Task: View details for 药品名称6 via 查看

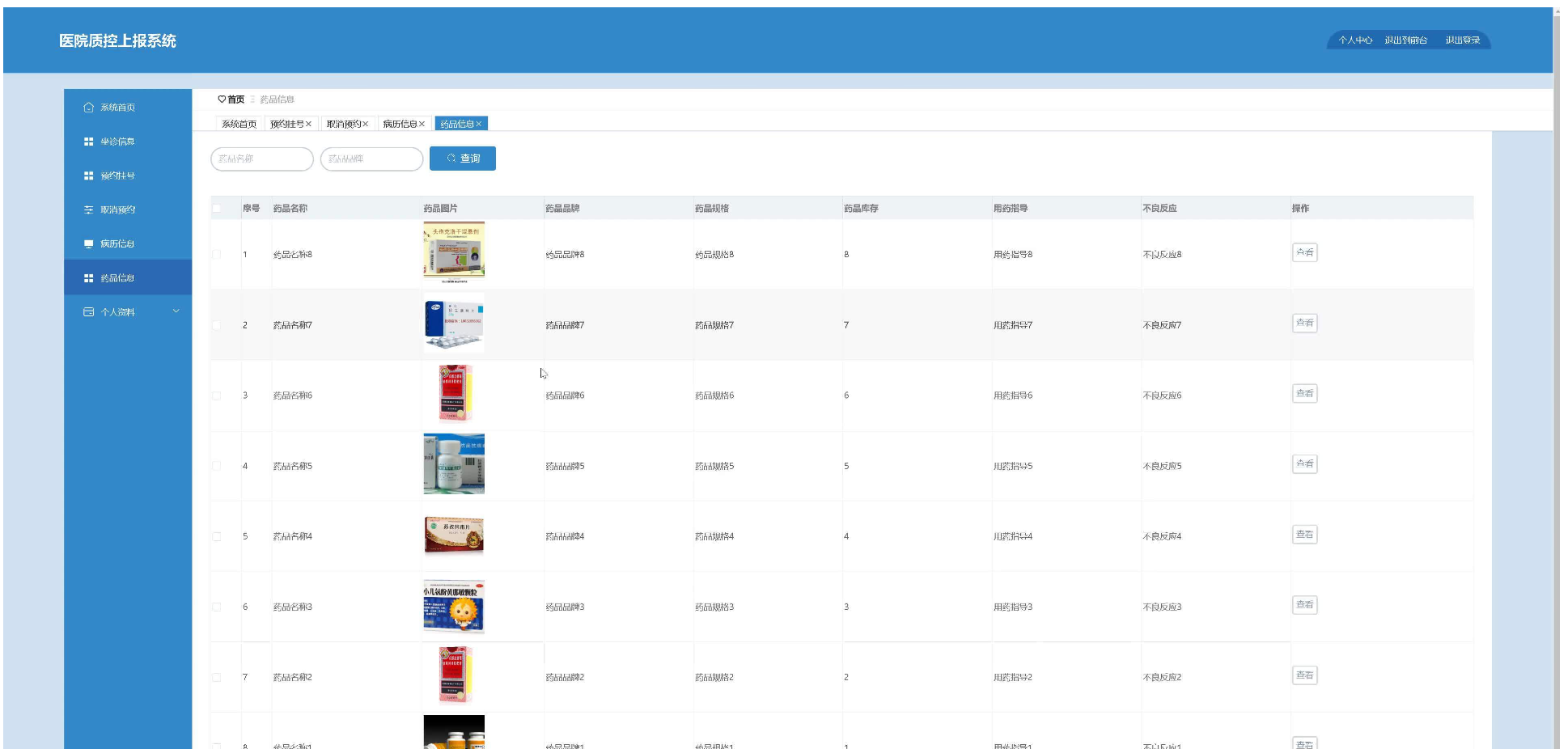Action: click(1304, 393)
